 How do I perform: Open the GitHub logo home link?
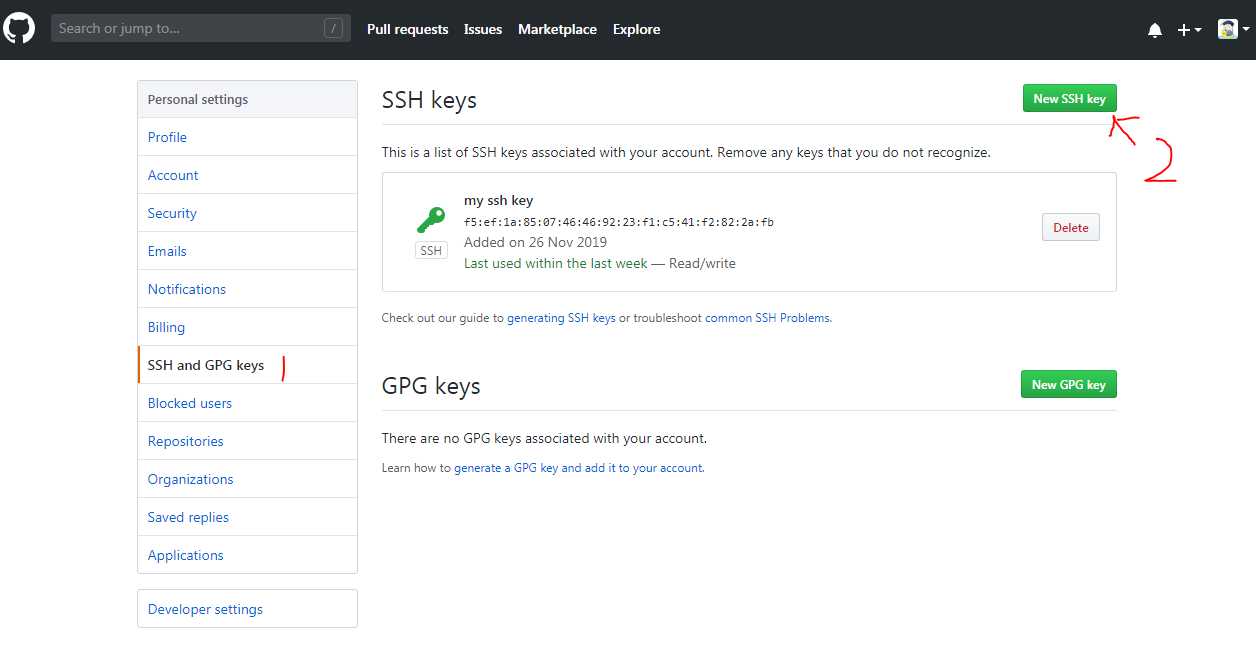pyautogui.click(x=19, y=29)
